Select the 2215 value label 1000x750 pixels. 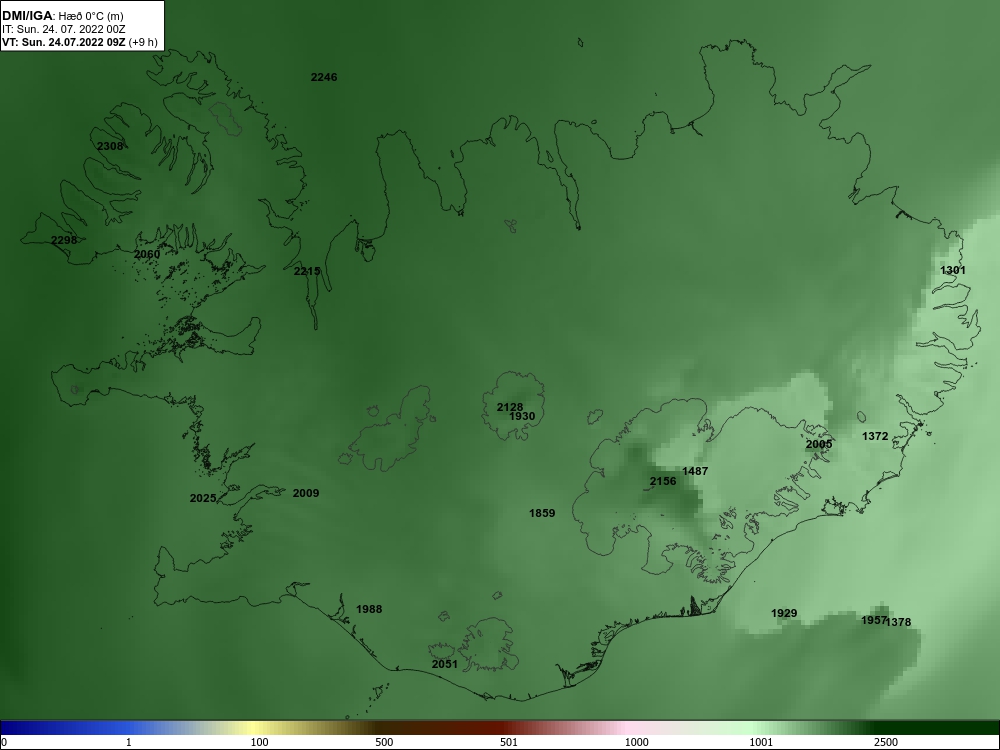307,271
